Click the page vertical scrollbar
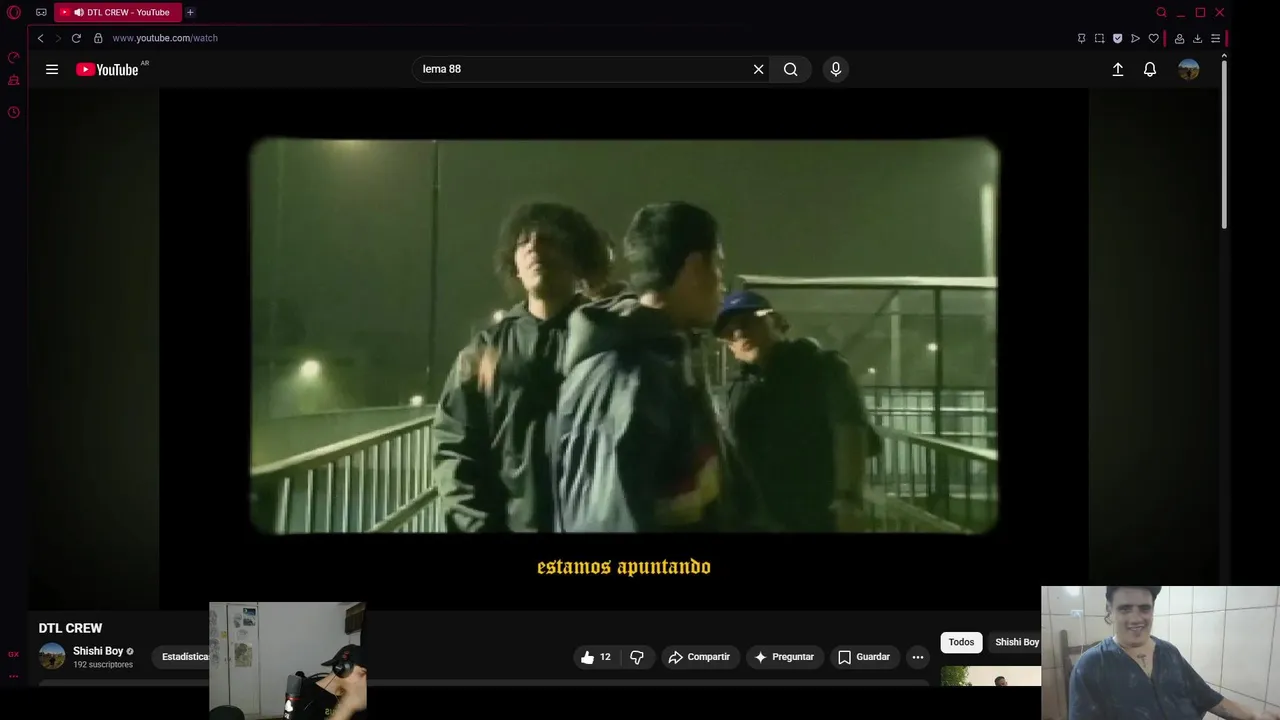This screenshot has width=1280, height=720. click(1224, 145)
